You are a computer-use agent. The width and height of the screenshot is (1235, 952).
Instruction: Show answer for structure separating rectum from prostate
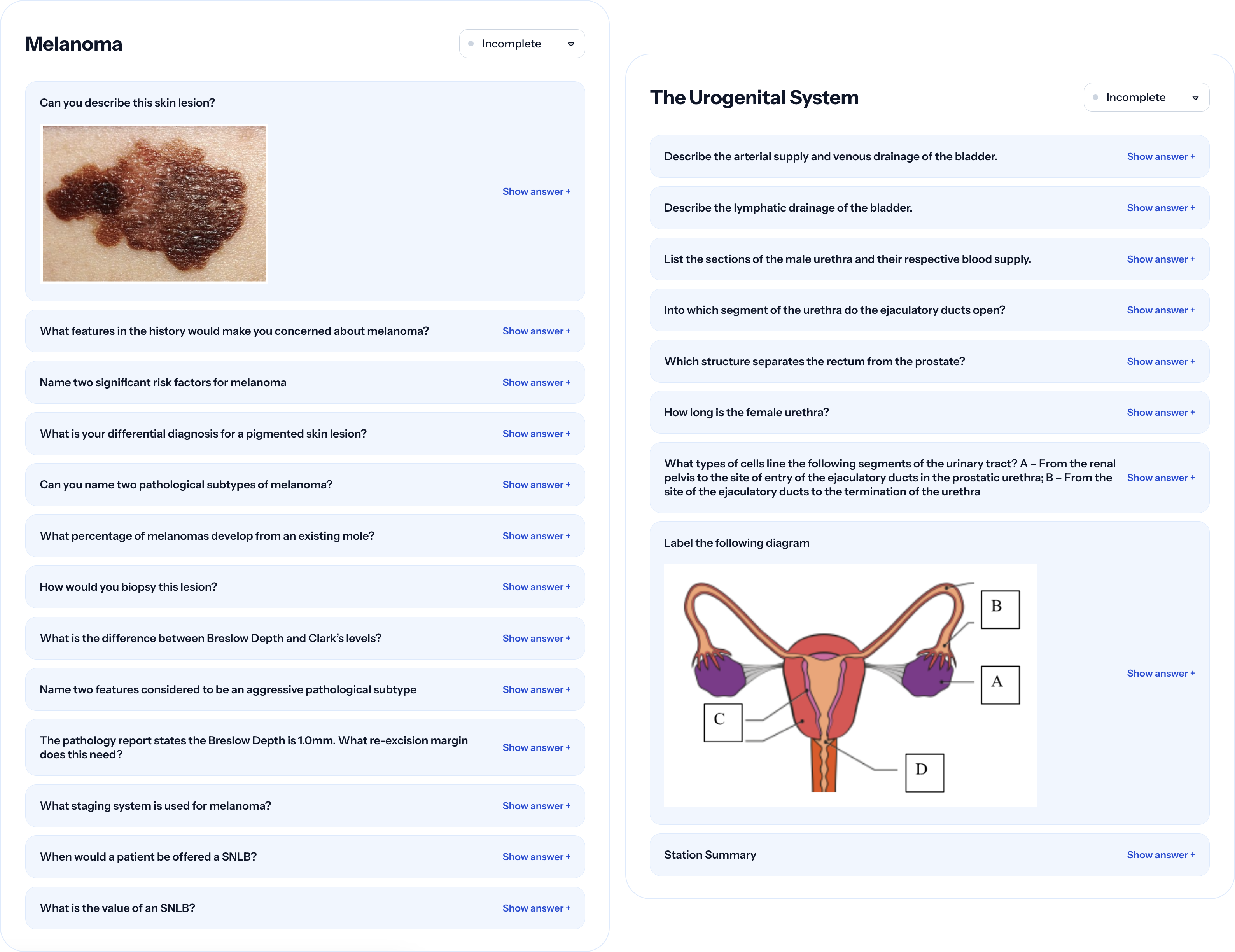tap(1160, 361)
